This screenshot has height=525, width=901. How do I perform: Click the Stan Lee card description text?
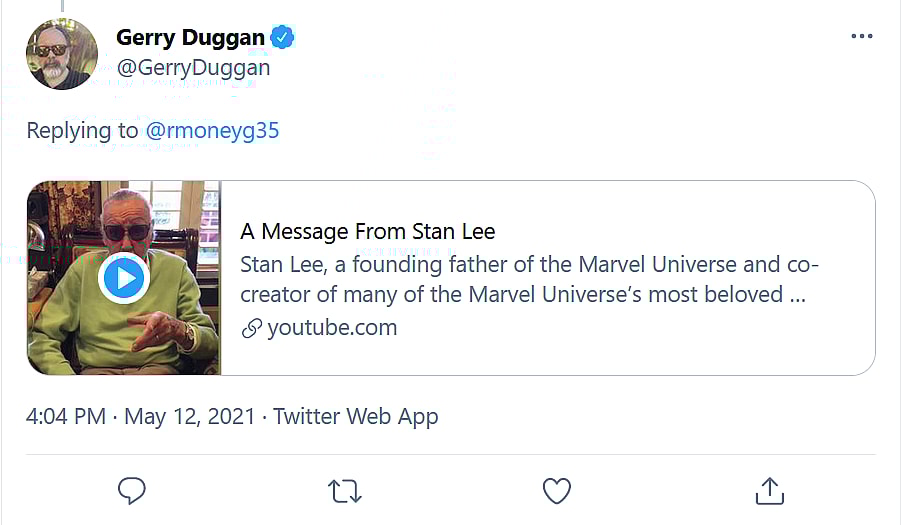coord(528,280)
